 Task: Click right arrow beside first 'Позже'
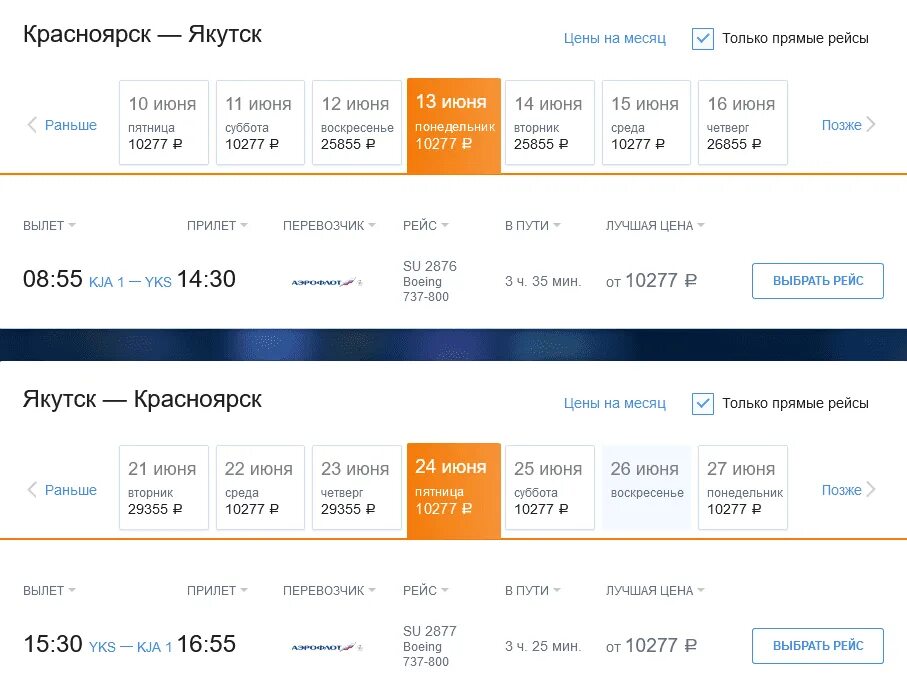click(x=871, y=125)
